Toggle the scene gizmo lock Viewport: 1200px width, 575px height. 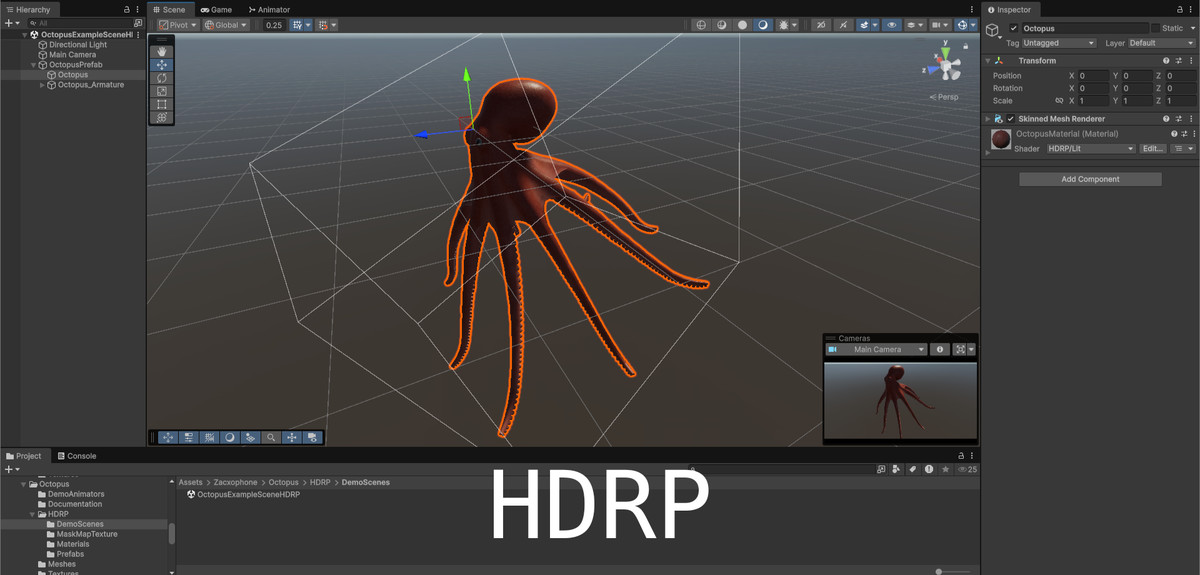(x=966, y=47)
